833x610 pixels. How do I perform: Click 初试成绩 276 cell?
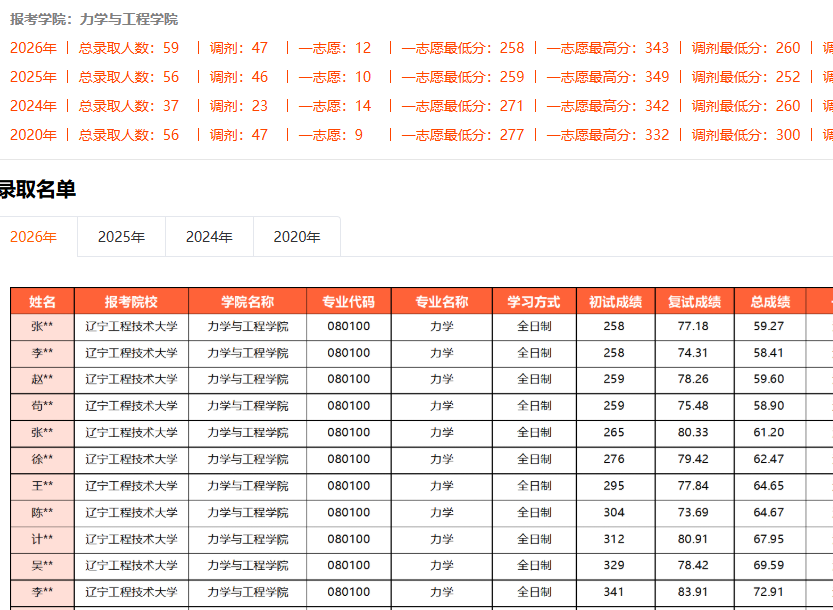pyautogui.click(x=614, y=459)
